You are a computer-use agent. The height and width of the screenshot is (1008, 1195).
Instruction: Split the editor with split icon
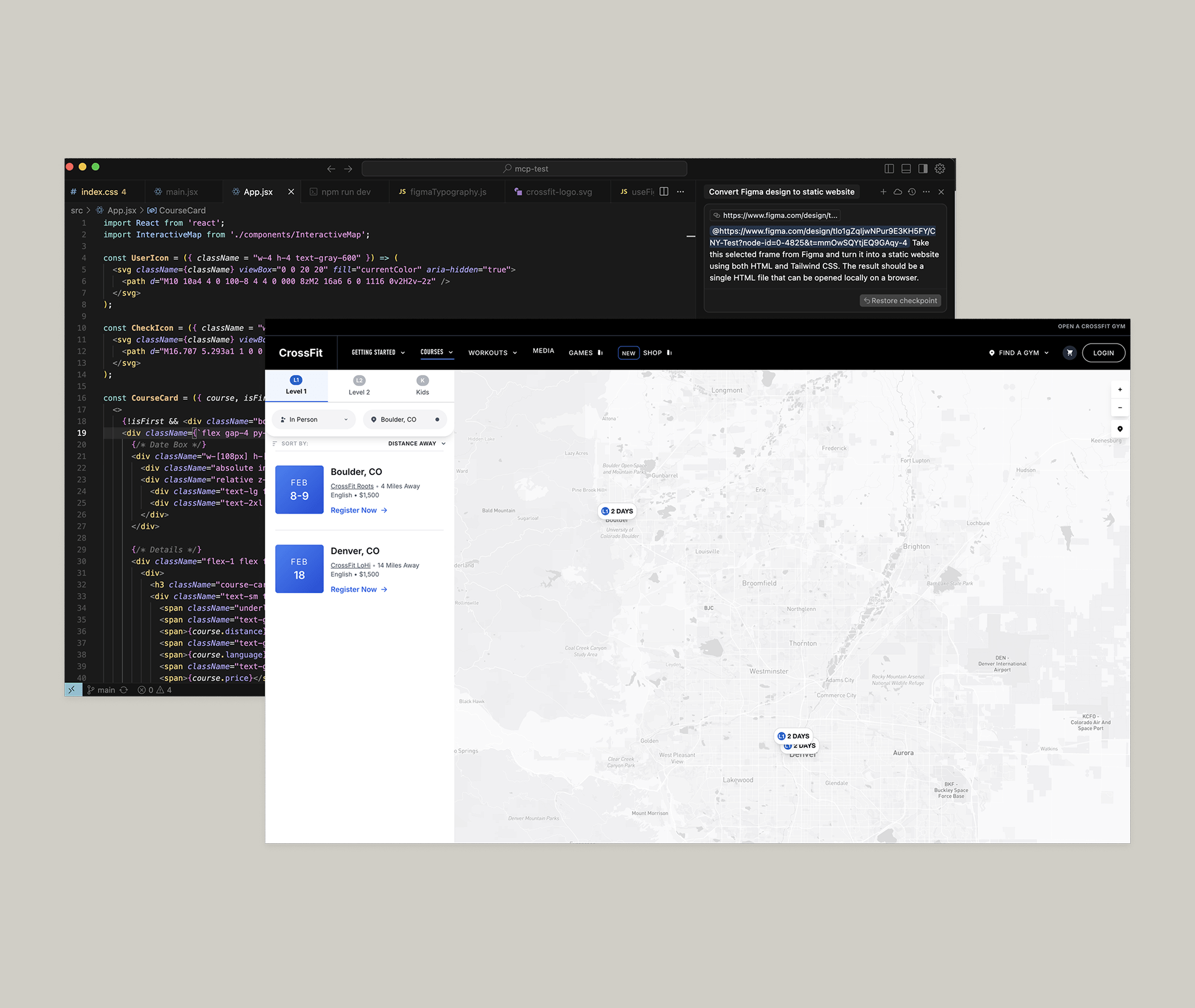pos(664,192)
